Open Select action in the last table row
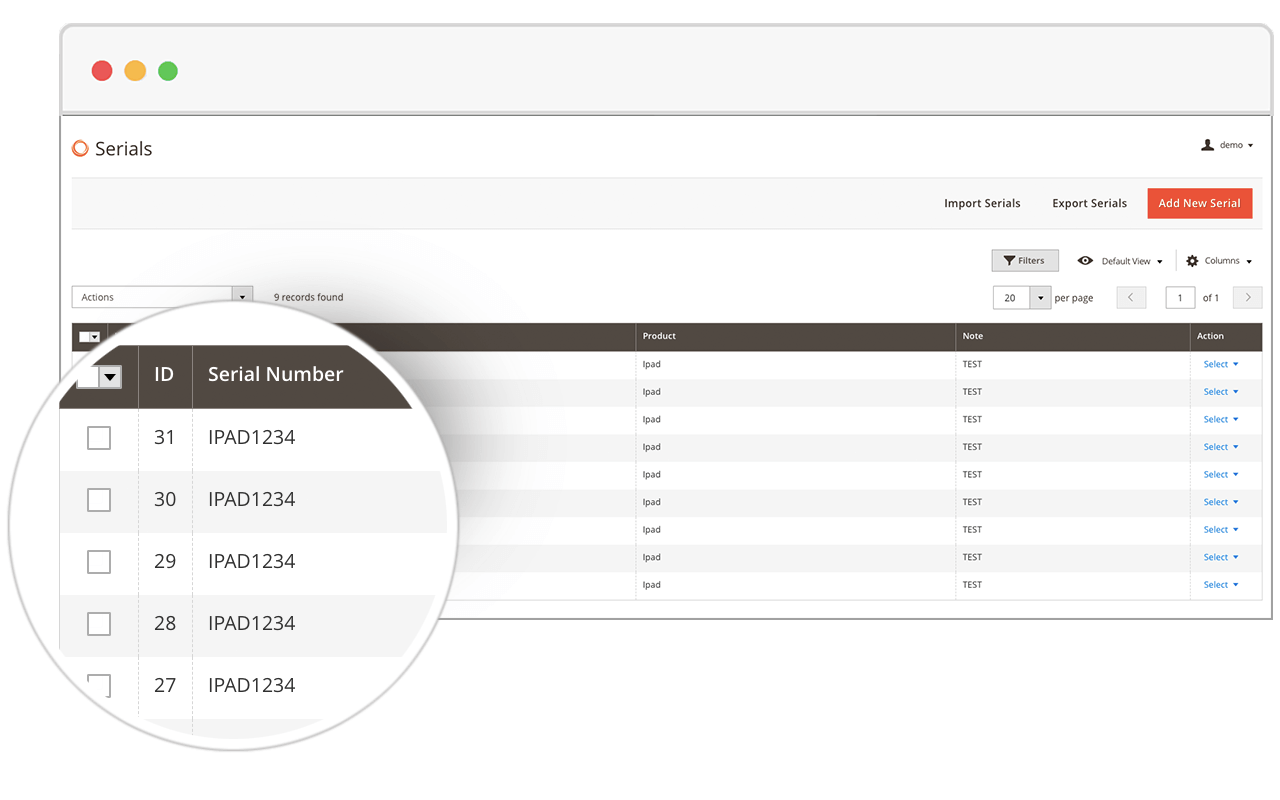The width and height of the screenshot is (1280, 800). click(1221, 585)
